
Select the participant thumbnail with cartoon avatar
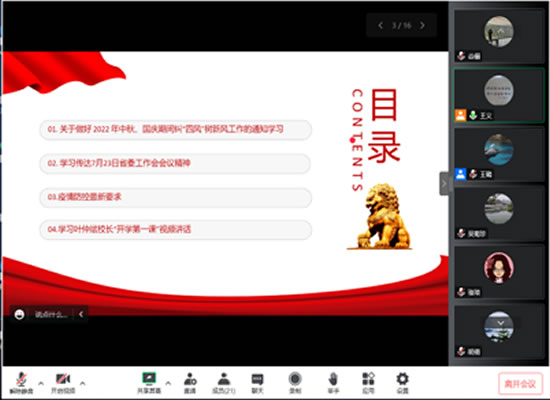click(499, 273)
